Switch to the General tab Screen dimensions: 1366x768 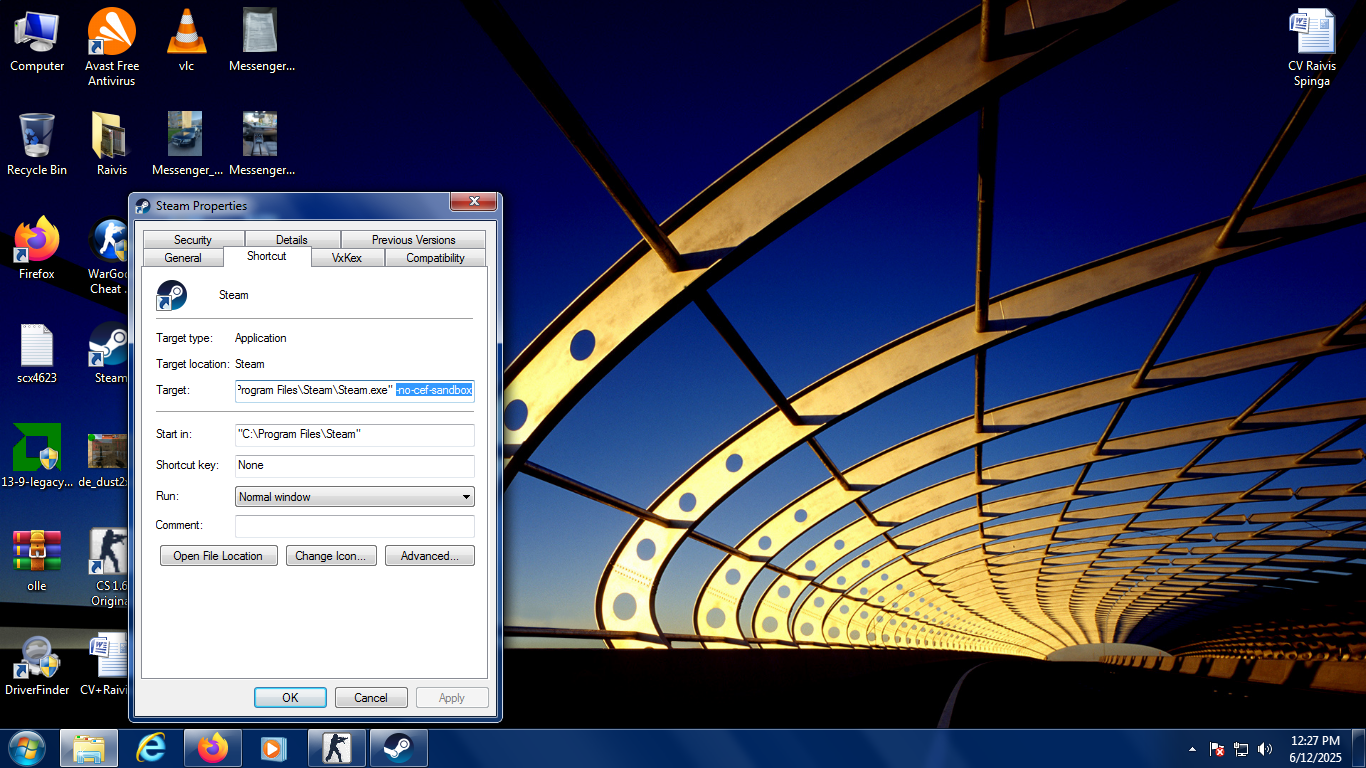tap(183, 258)
